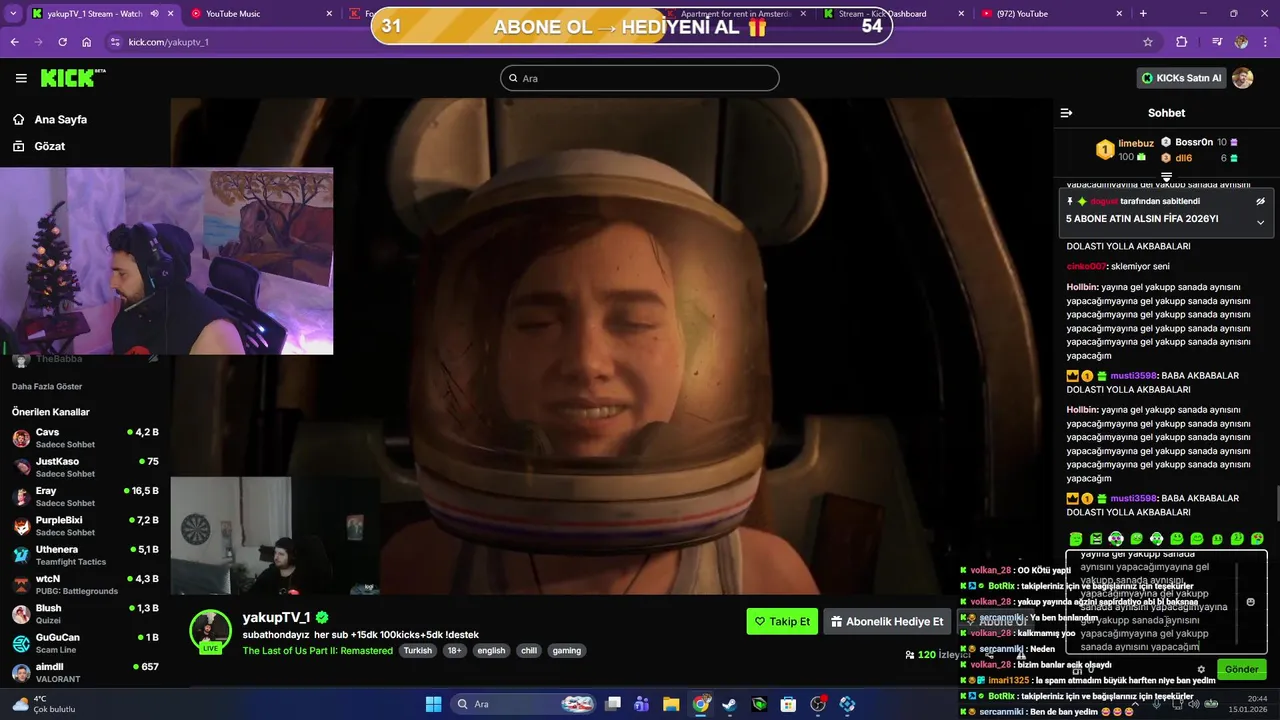Image resolution: width=1280 pixels, height=720 pixels.
Task: Open recommended channel PurpleBixi
Action: click(x=85, y=526)
